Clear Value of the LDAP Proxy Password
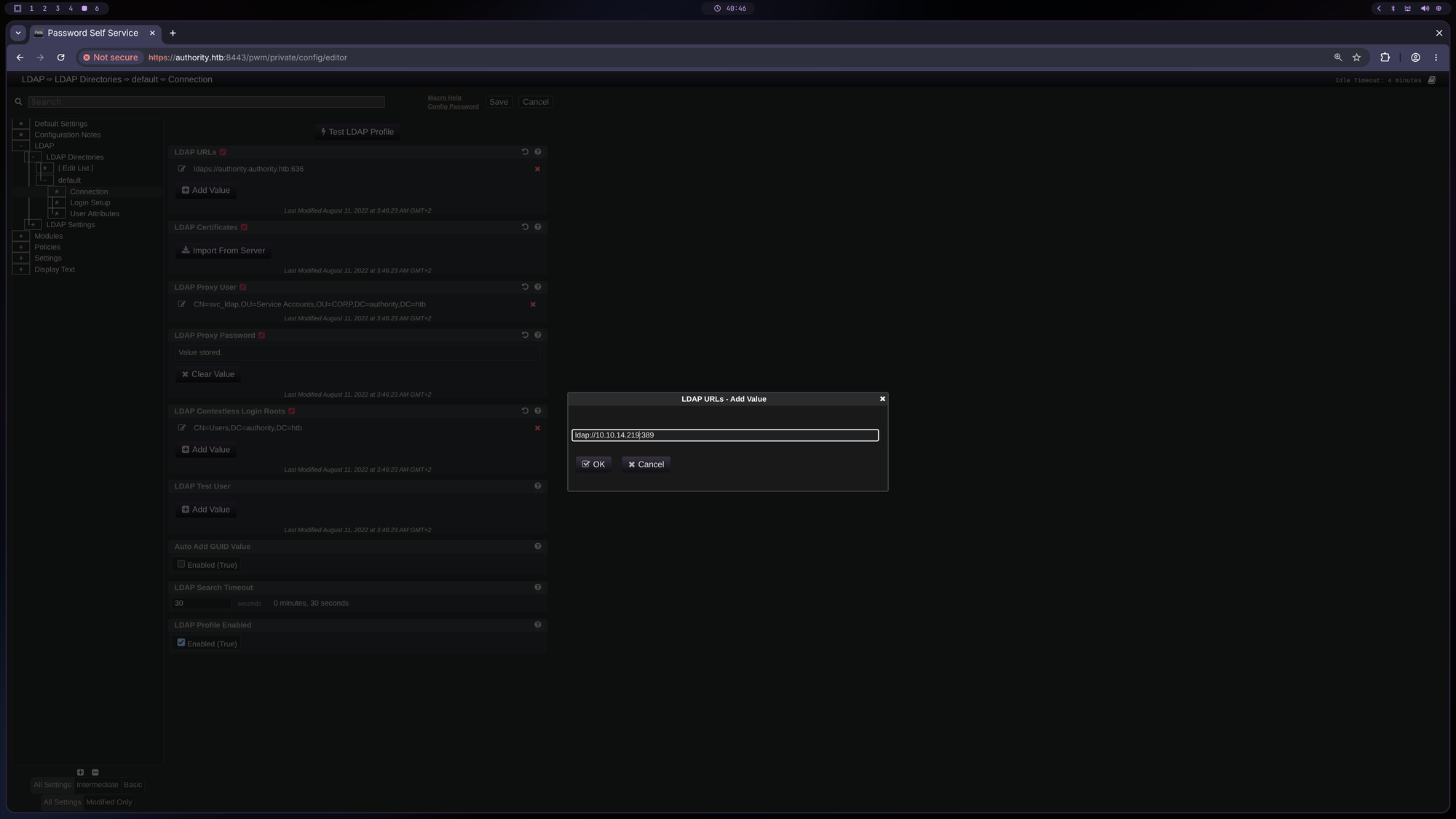 208,374
